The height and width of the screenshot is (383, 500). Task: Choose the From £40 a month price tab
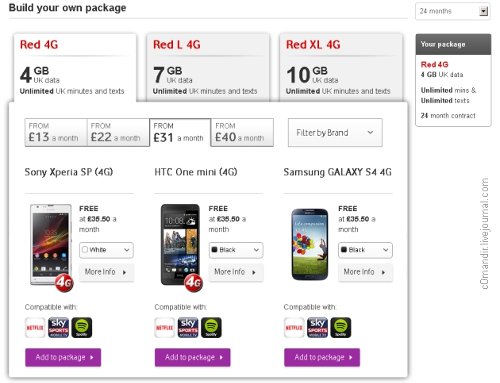pyautogui.click(x=242, y=133)
